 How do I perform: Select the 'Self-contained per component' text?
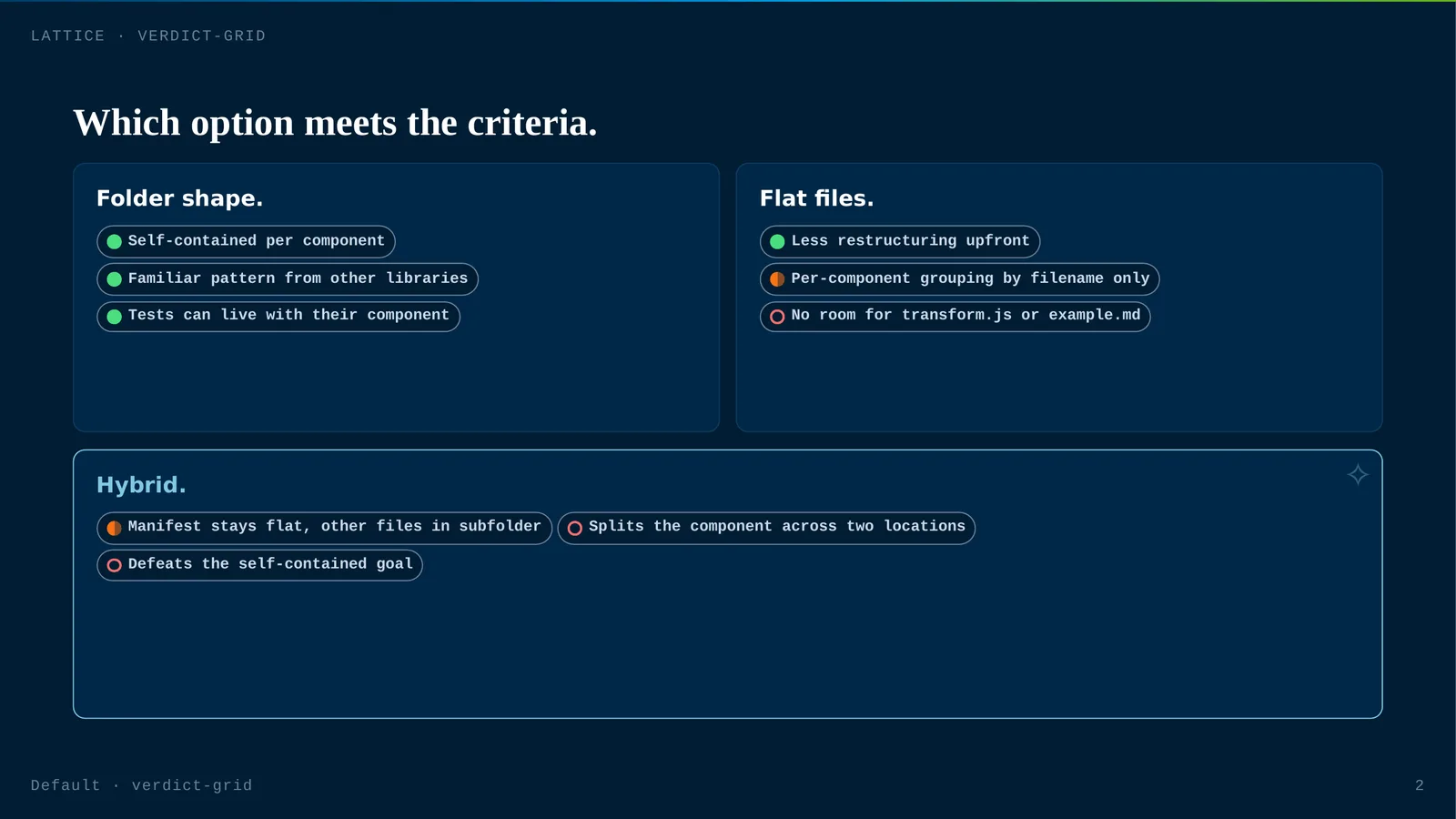256,240
